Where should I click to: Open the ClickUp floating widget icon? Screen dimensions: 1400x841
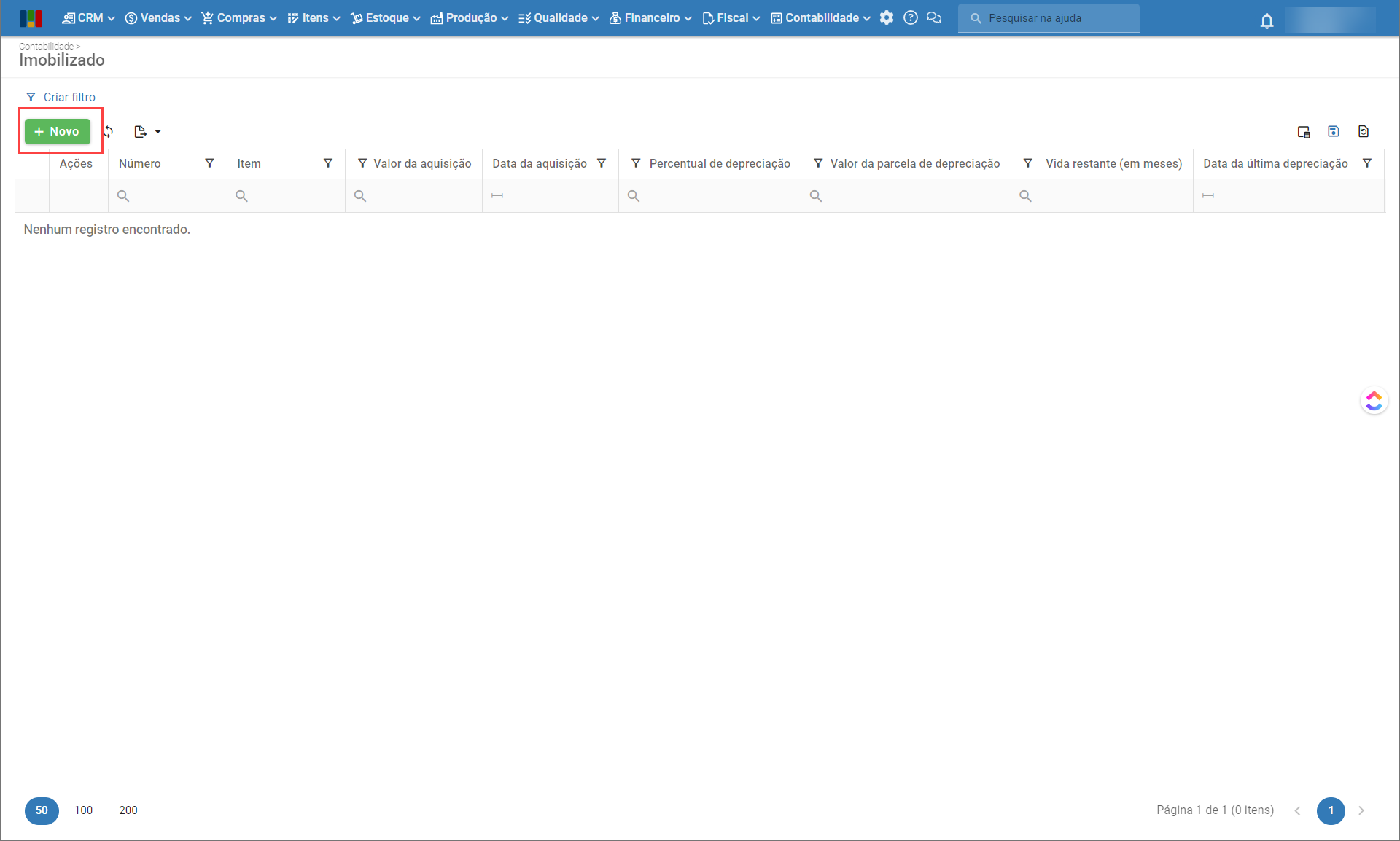pyautogui.click(x=1374, y=401)
